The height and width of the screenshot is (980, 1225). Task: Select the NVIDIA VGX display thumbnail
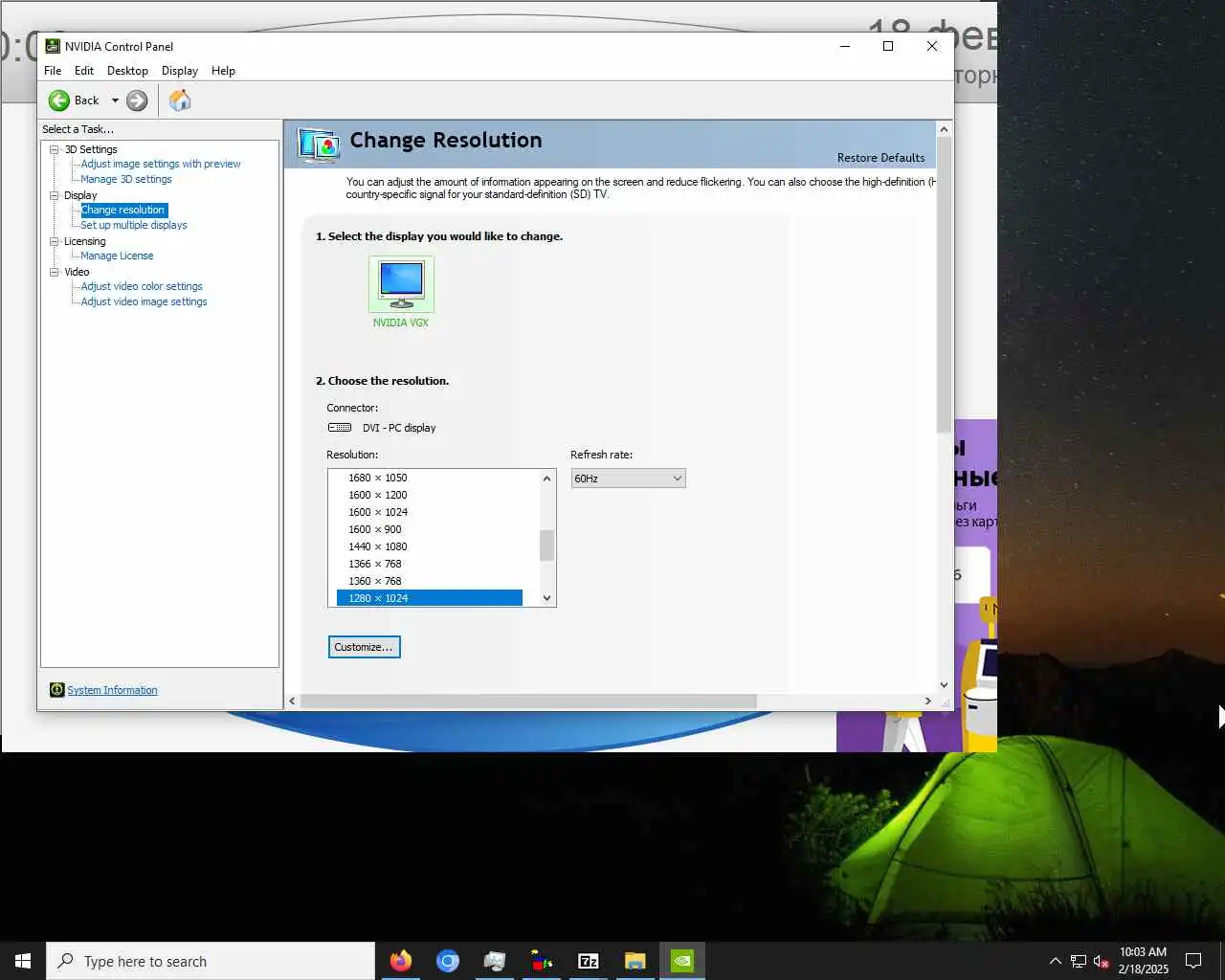click(401, 284)
